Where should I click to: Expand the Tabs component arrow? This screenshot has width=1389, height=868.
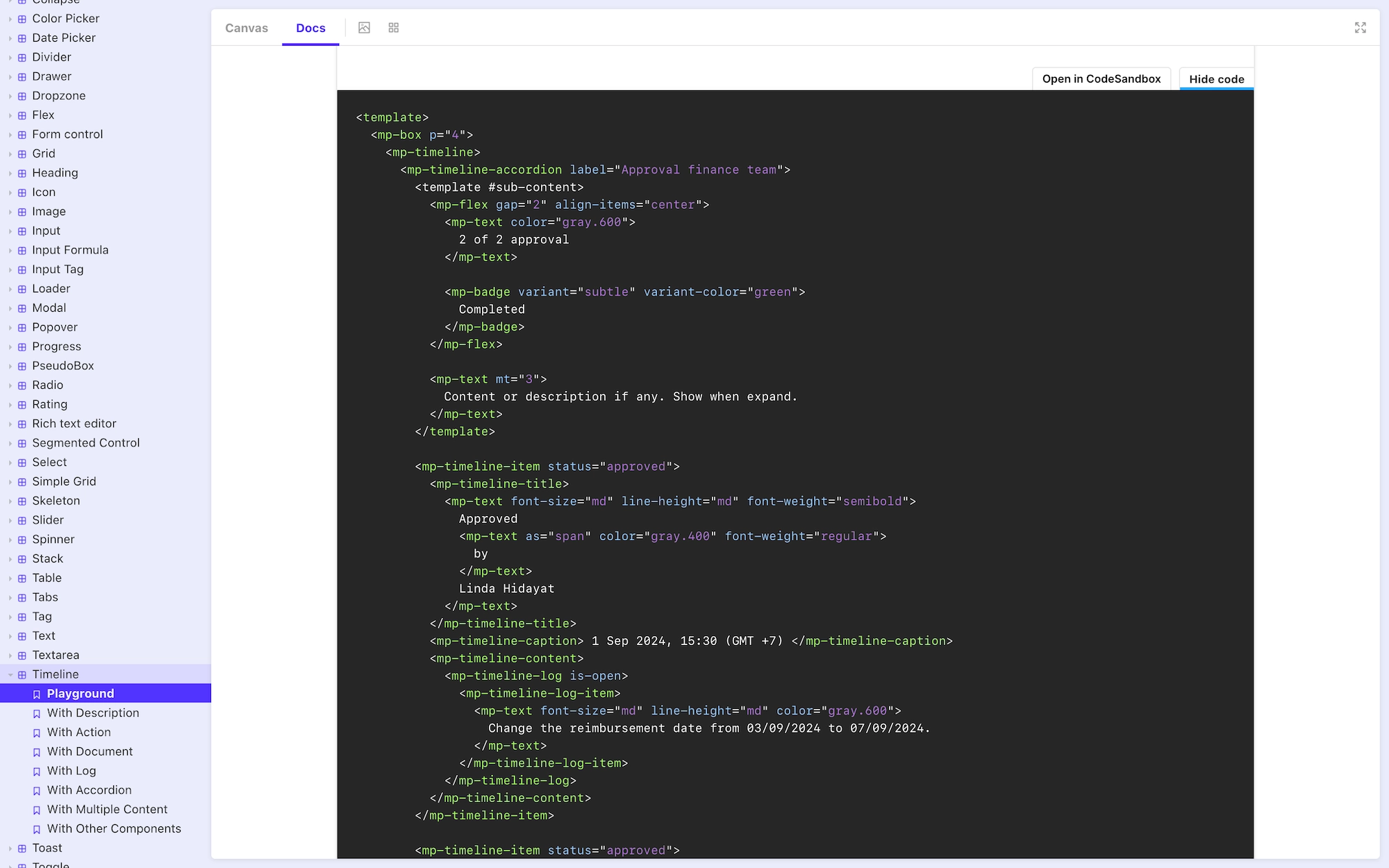[10, 598]
